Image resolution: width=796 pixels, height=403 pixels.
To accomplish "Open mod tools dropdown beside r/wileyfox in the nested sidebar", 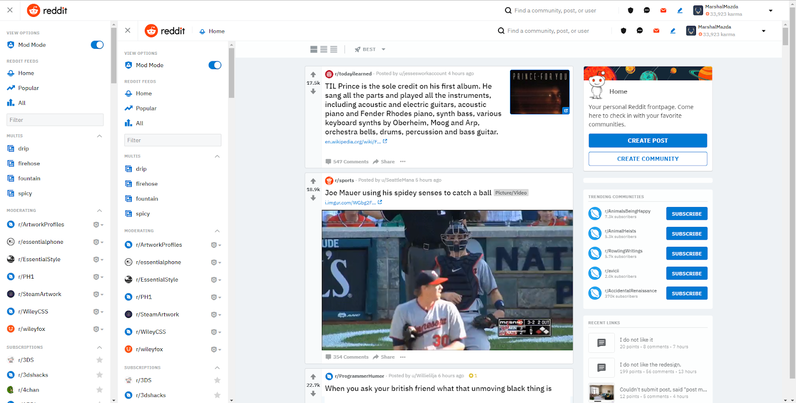I will coord(216,349).
